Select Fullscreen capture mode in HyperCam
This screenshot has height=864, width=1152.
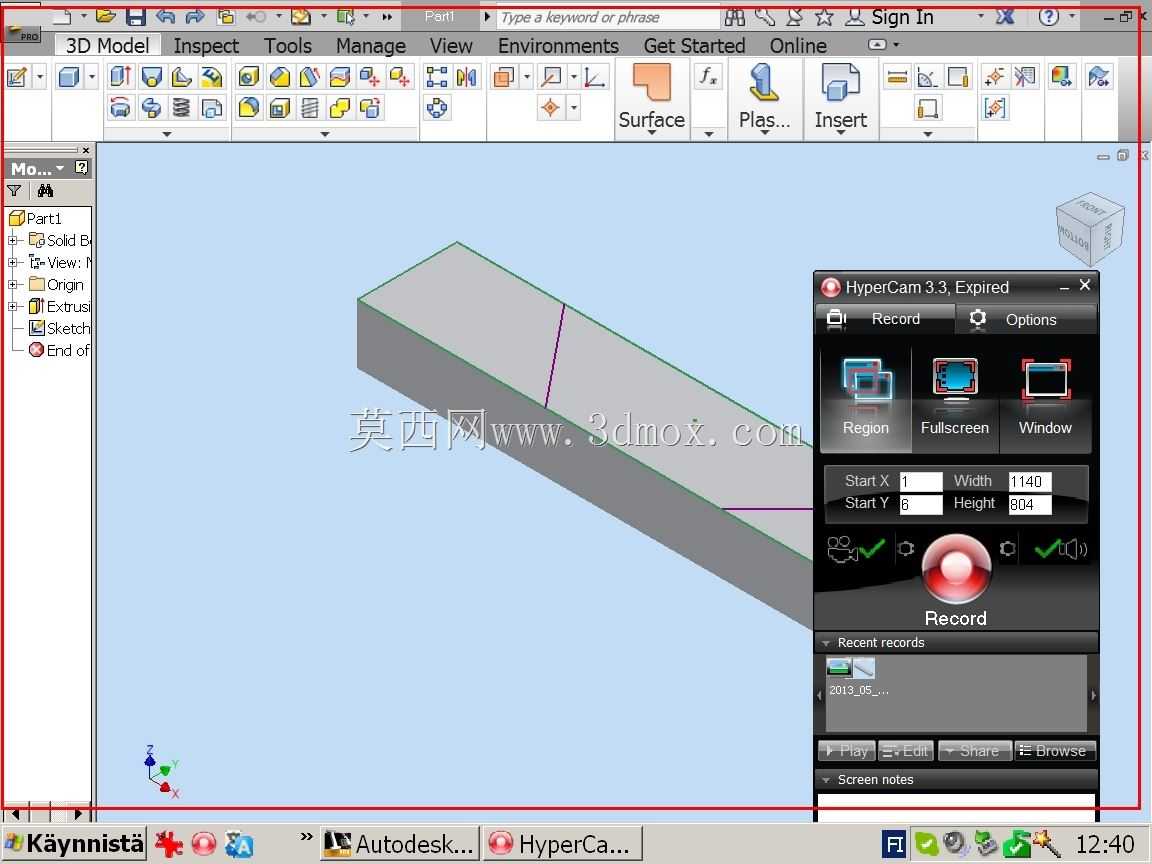954,399
